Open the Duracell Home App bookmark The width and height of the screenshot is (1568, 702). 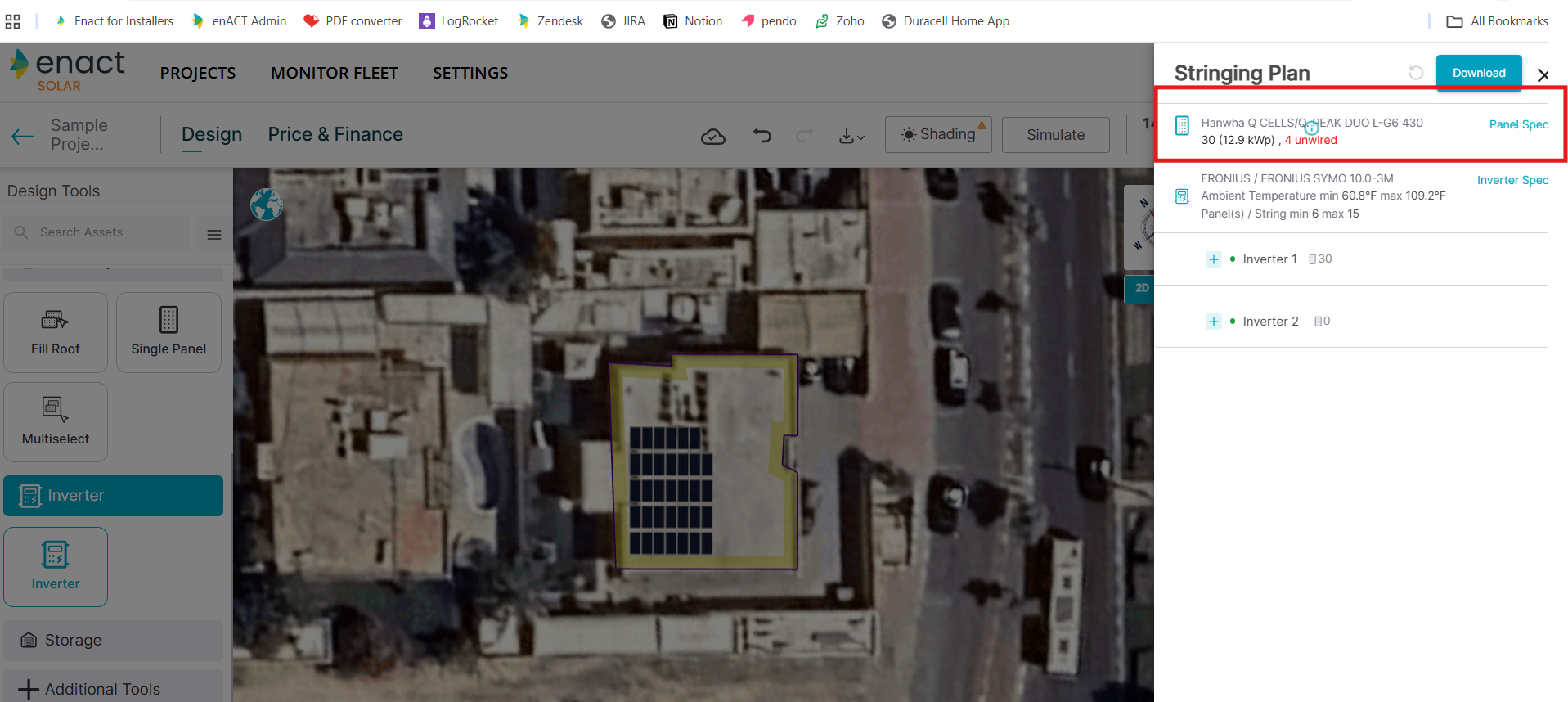coord(946,21)
